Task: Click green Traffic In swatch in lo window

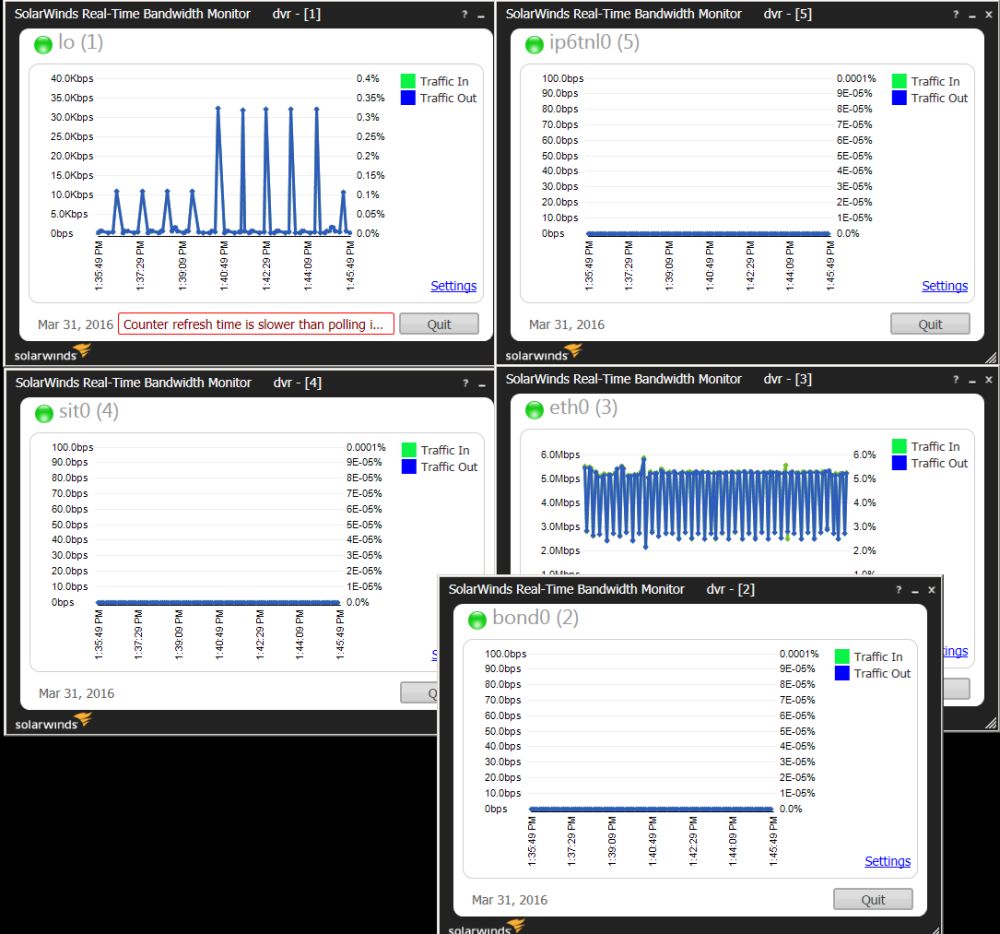Action: pyautogui.click(x=408, y=81)
